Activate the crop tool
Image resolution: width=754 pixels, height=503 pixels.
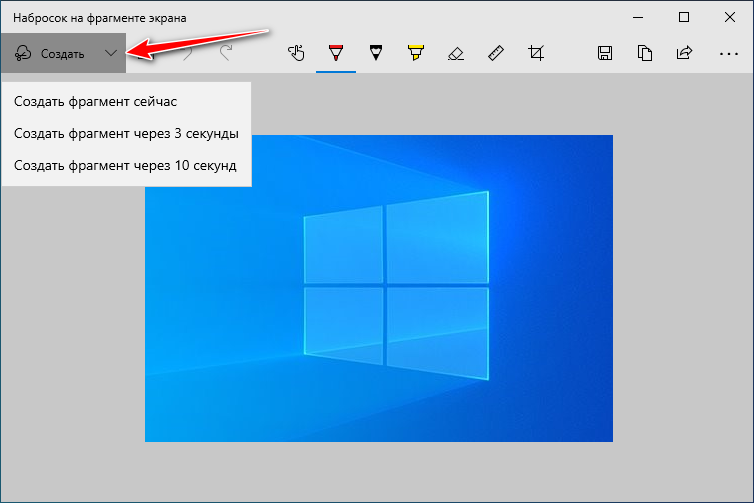click(x=536, y=53)
